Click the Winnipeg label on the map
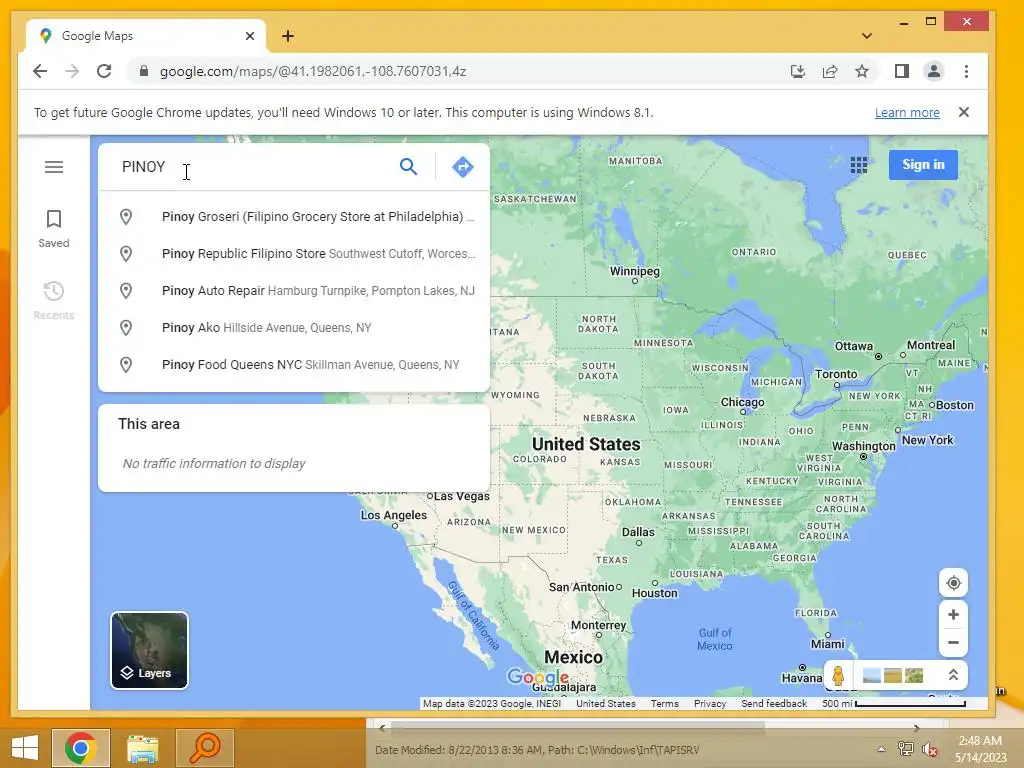Screen dimensions: 1024x768 click(x=635, y=271)
